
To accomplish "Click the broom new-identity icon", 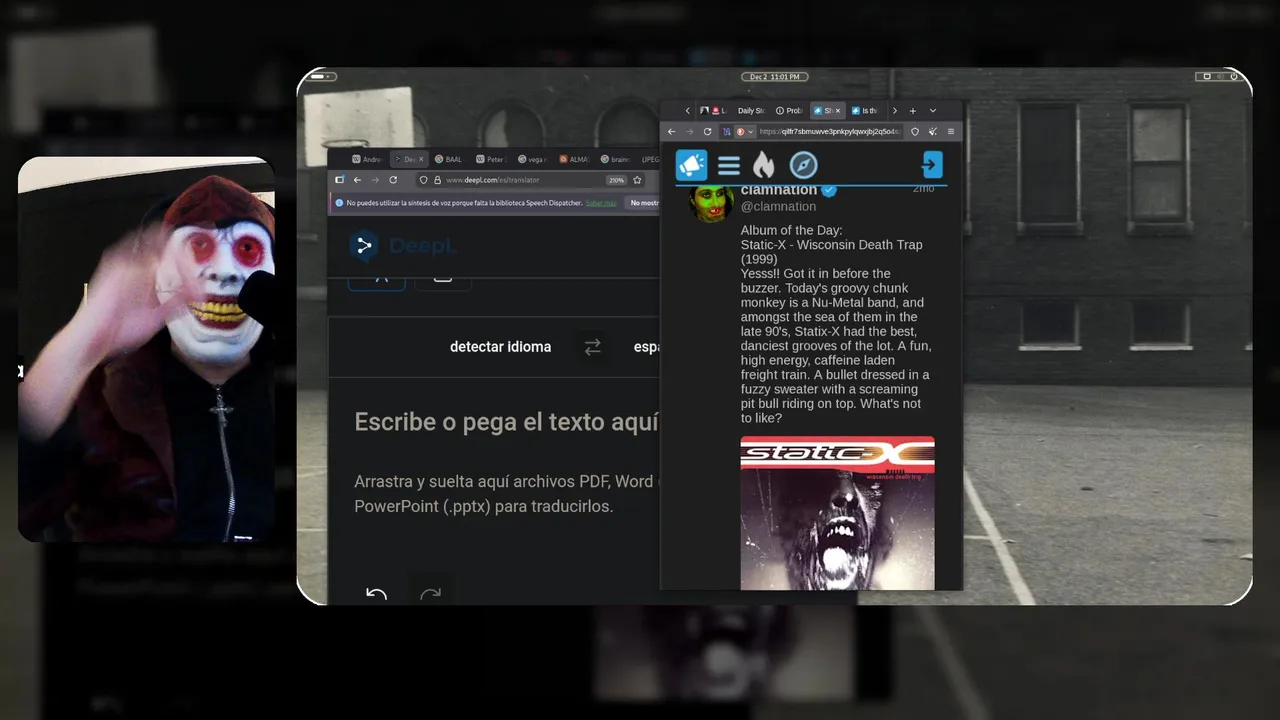I will tap(932, 131).
